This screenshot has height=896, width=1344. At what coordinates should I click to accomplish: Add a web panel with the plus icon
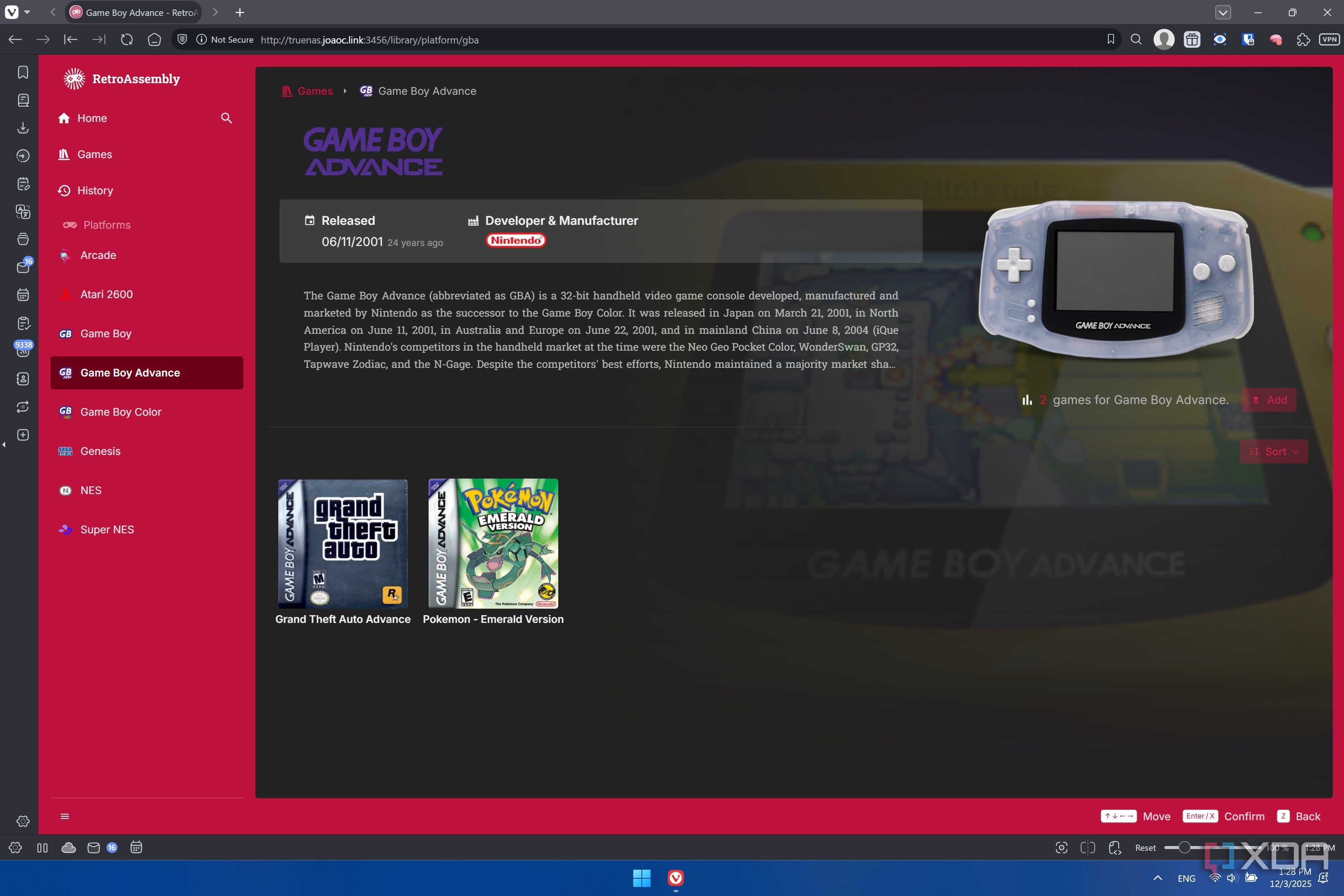23,435
